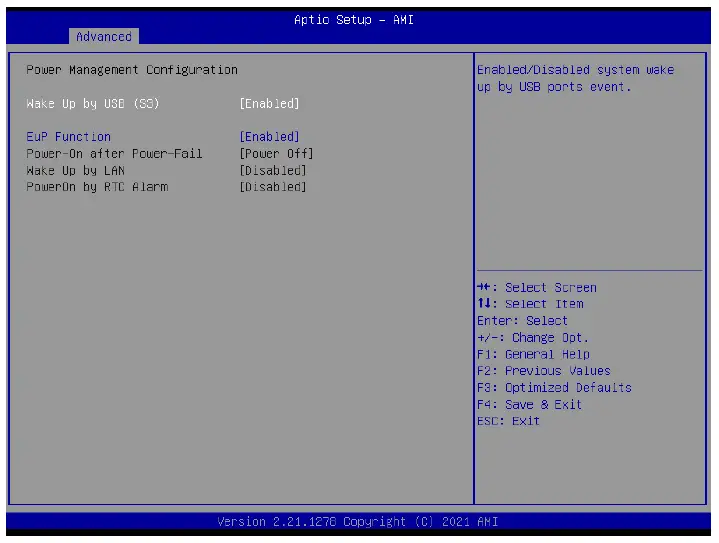
Task: Click the Enter: Select hint
Action: tap(522, 321)
